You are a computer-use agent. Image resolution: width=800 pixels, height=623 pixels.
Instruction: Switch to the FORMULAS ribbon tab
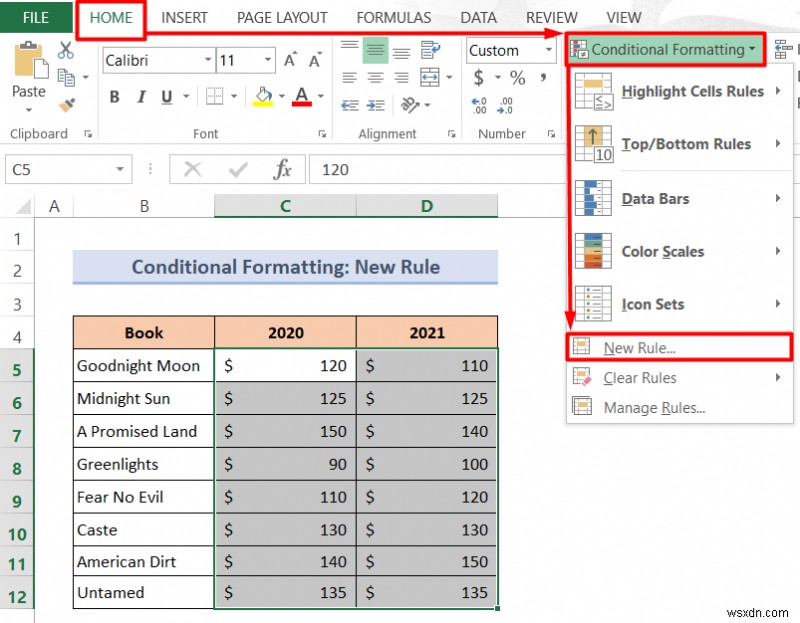394,17
